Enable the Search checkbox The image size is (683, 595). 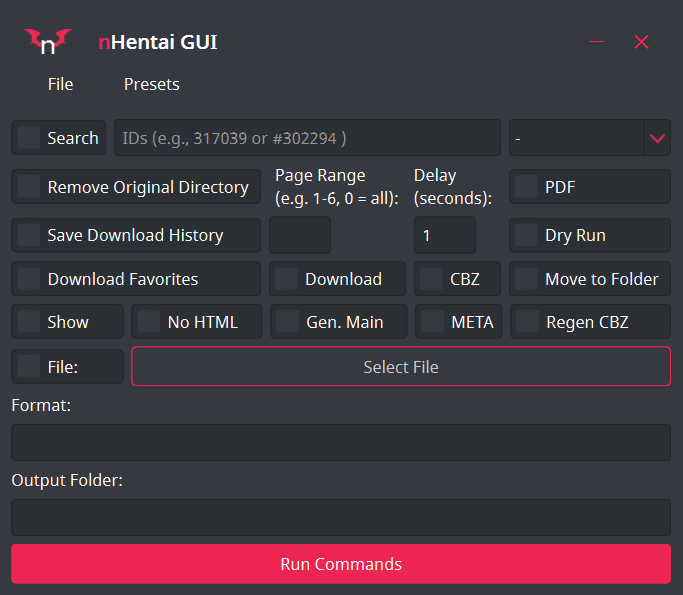click(29, 138)
